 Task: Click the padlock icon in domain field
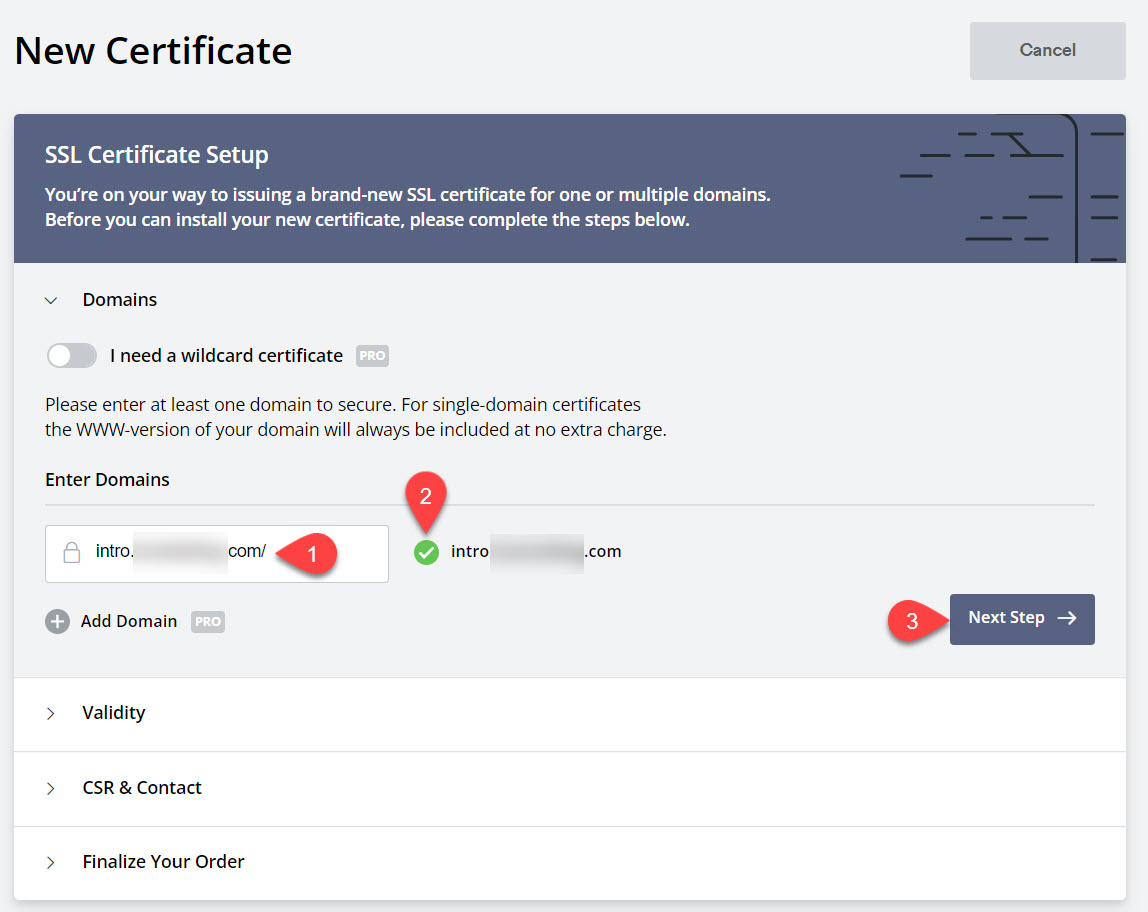pos(71,553)
